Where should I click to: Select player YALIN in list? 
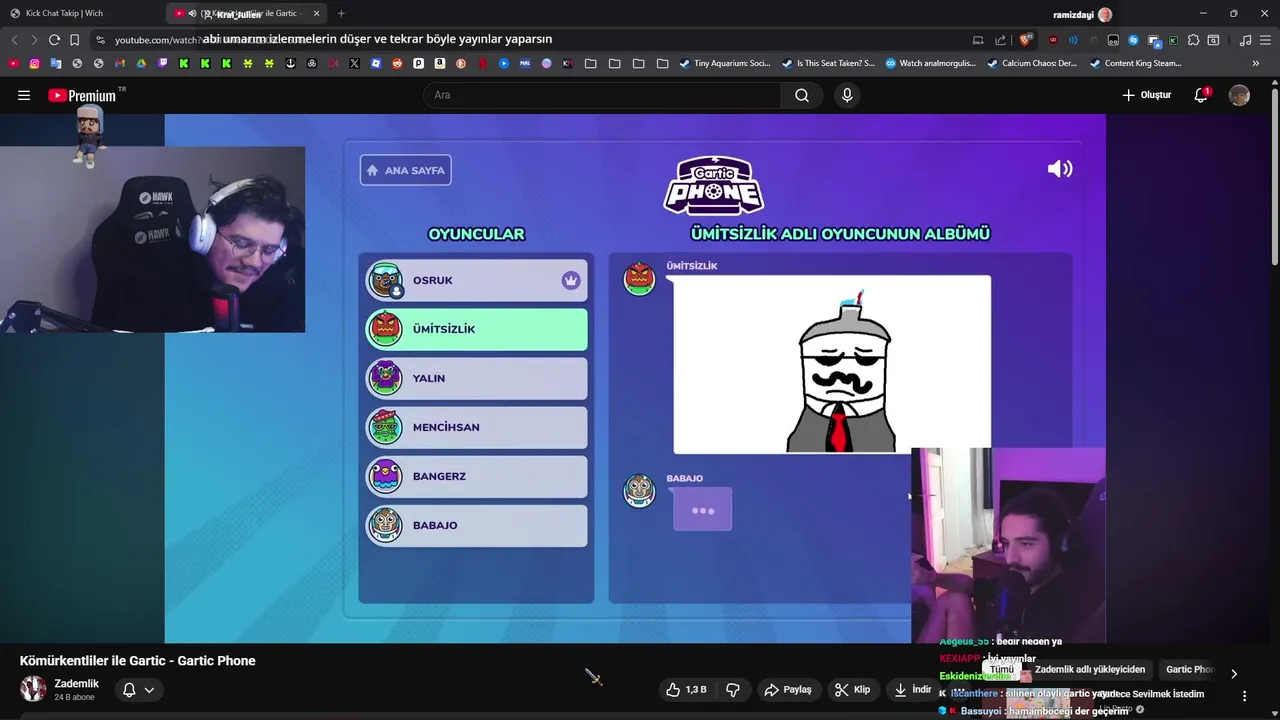pyautogui.click(x=476, y=378)
